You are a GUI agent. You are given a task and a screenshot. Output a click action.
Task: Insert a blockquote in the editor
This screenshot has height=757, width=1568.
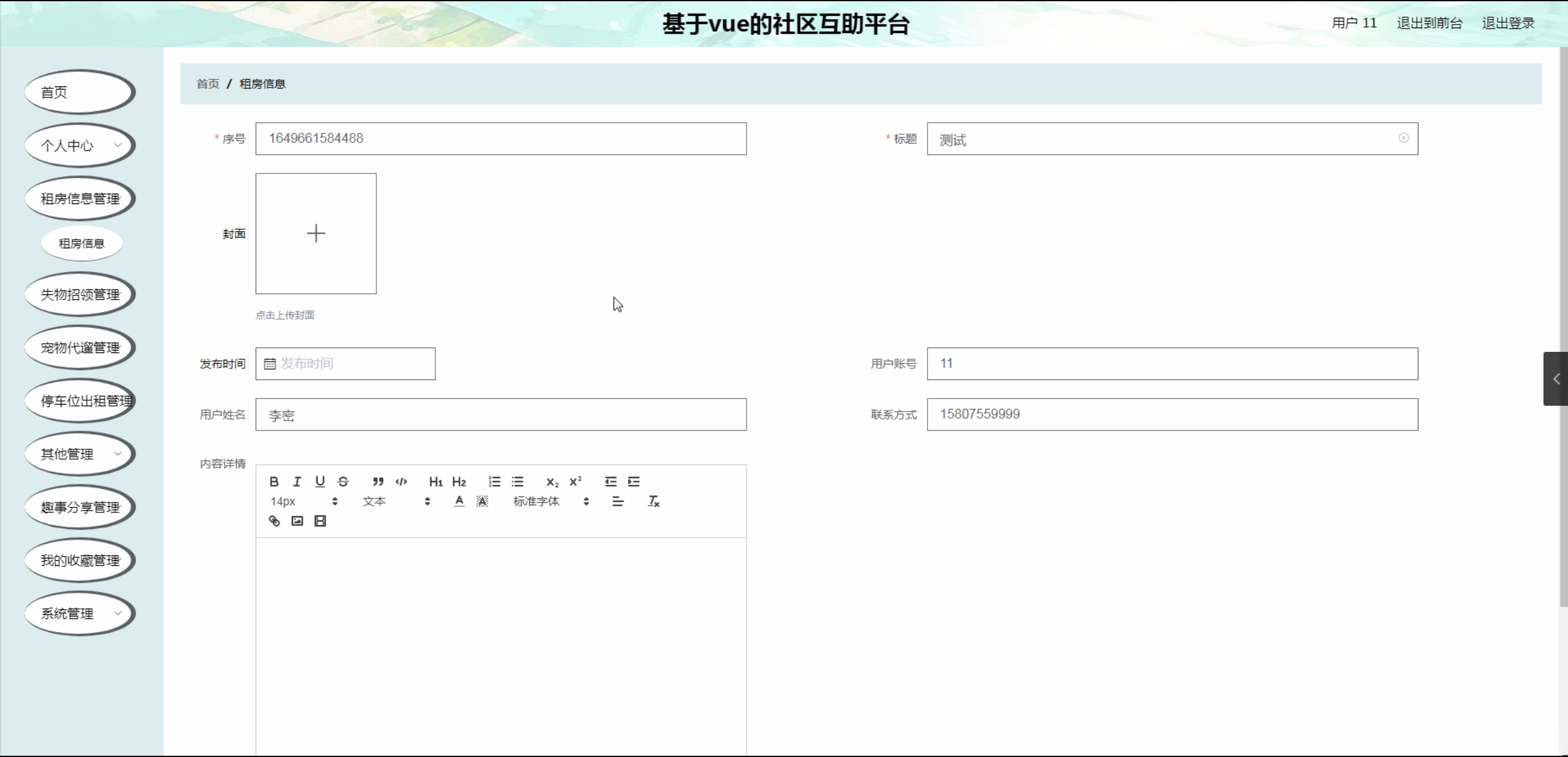click(x=378, y=482)
